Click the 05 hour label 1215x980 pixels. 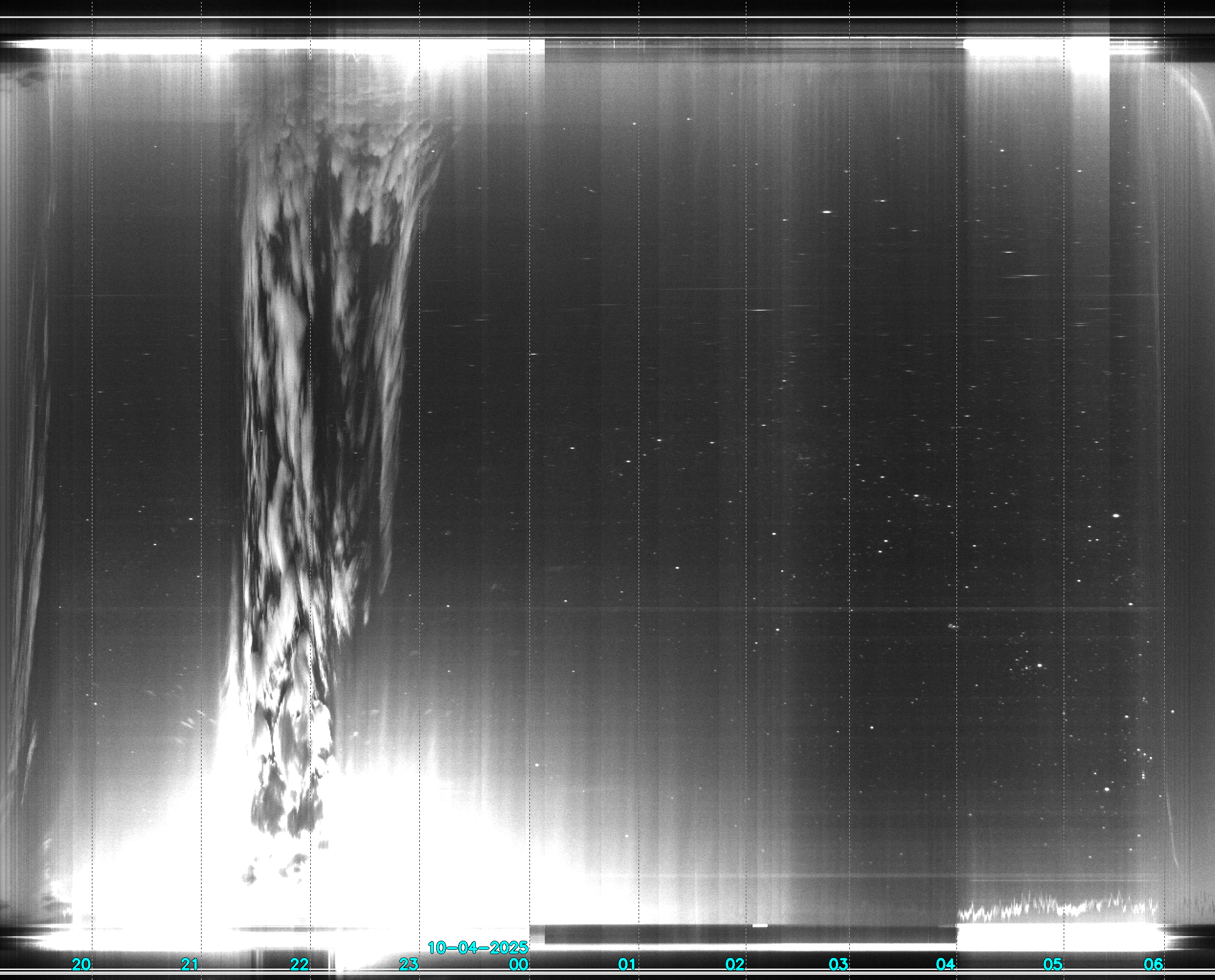[1053, 964]
